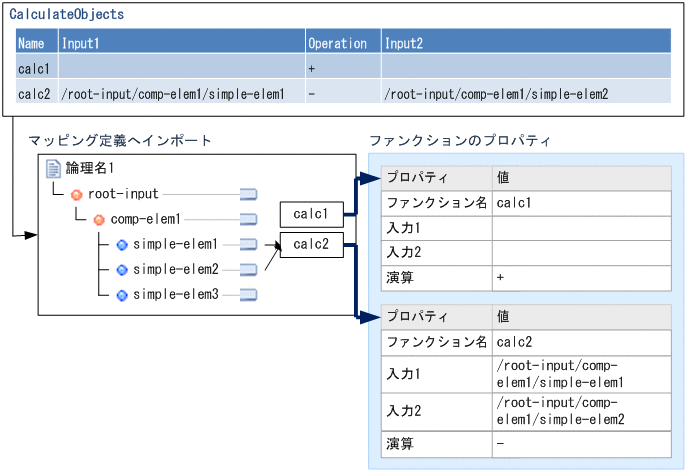
Task: Click the connector port icon for root-input
Action: (249, 194)
